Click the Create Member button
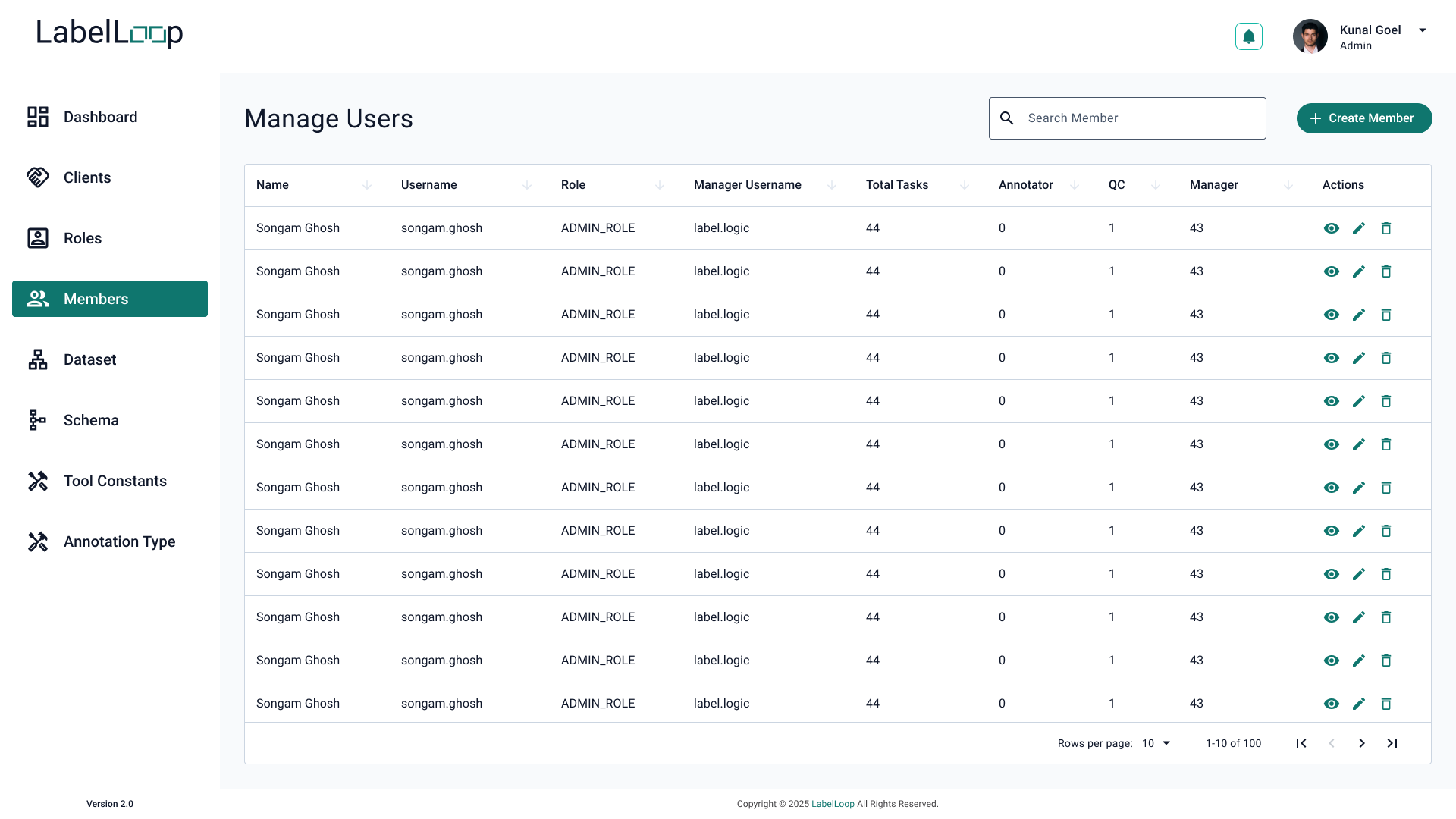This screenshot has width=1456, height=819. click(1364, 118)
